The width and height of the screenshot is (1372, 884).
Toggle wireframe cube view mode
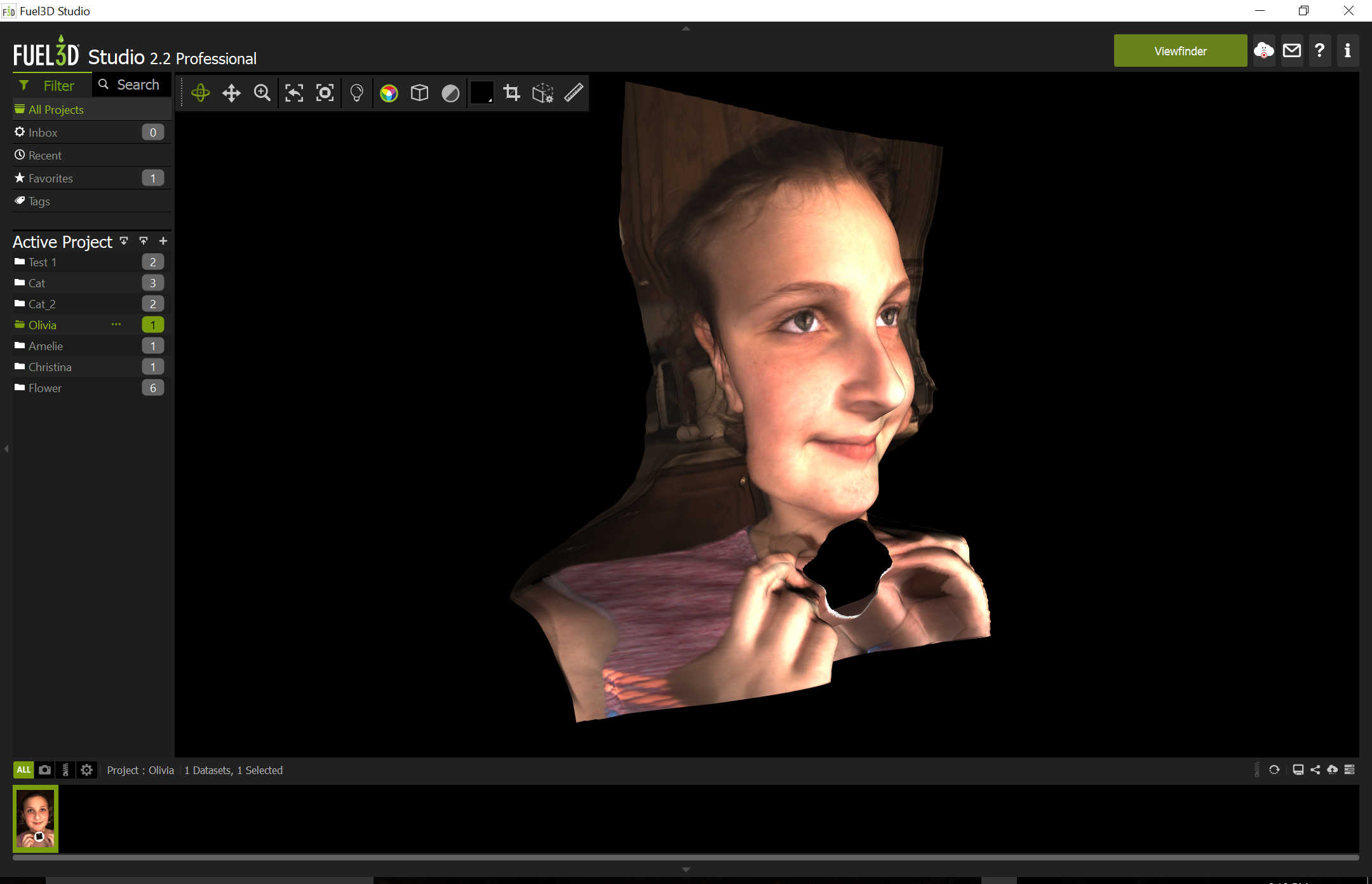[x=419, y=93]
